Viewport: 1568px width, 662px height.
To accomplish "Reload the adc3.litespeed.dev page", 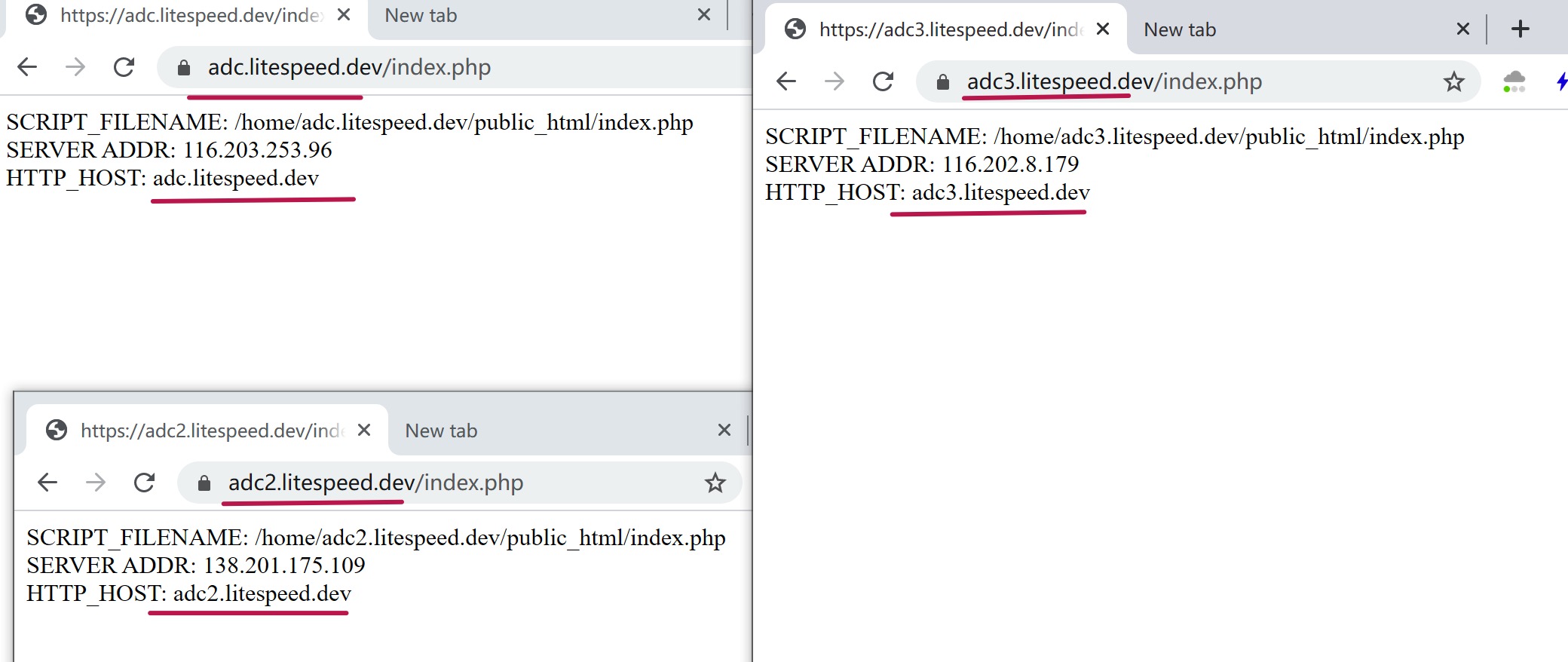I will pyautogui.click(x=884, y=81).
